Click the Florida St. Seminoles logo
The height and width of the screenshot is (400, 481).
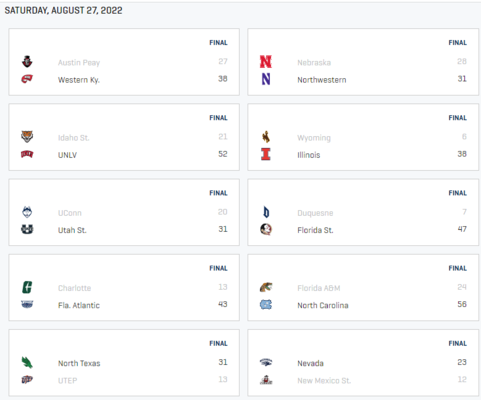click(x=266, y=229)
